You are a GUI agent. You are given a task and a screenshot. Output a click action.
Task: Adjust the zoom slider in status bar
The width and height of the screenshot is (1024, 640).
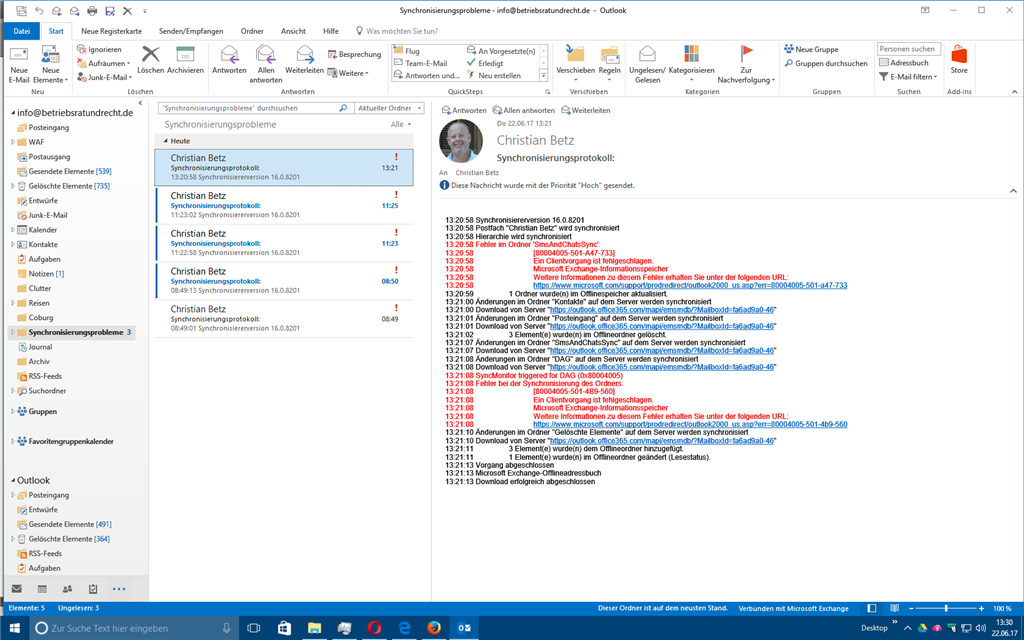(946, 608)
